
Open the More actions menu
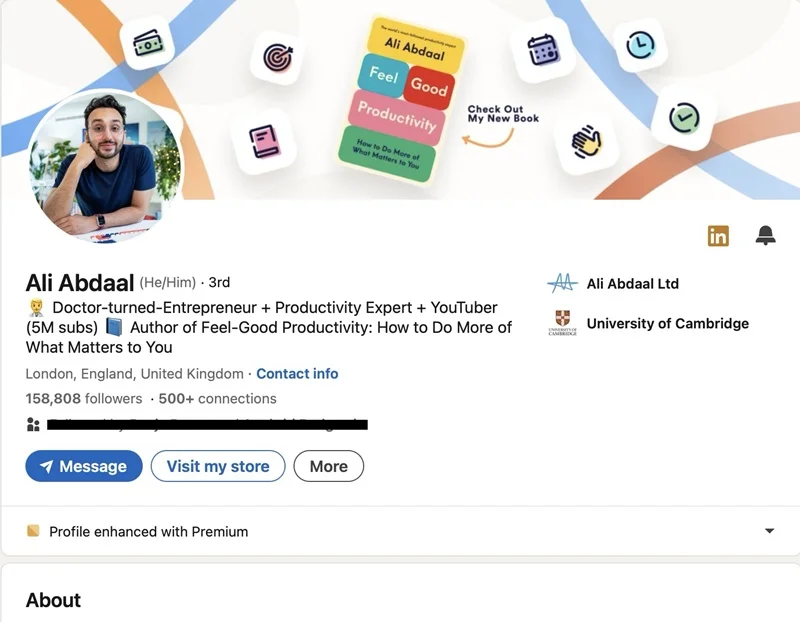[329, 466]
